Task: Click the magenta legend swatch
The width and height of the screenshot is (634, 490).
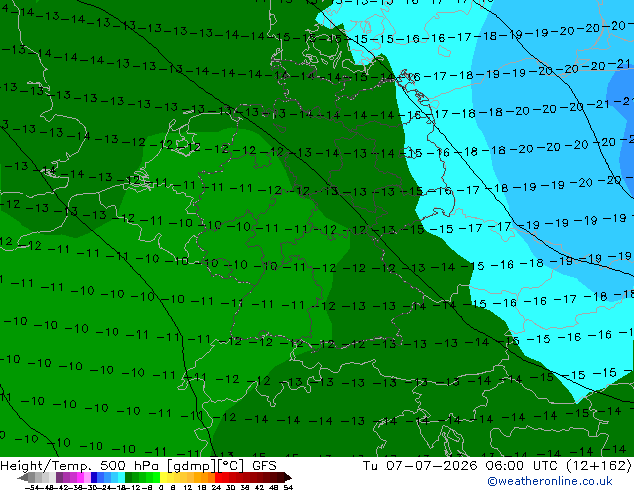Action: click(80, 477)
